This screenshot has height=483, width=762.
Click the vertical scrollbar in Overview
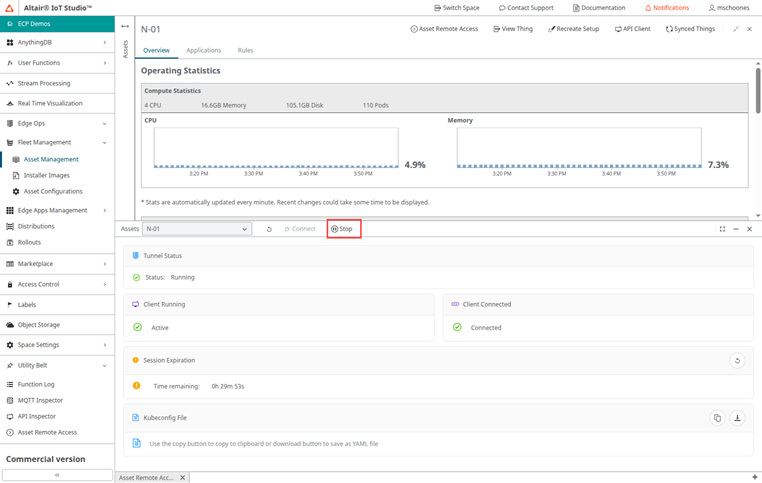(x=757, y=100)
